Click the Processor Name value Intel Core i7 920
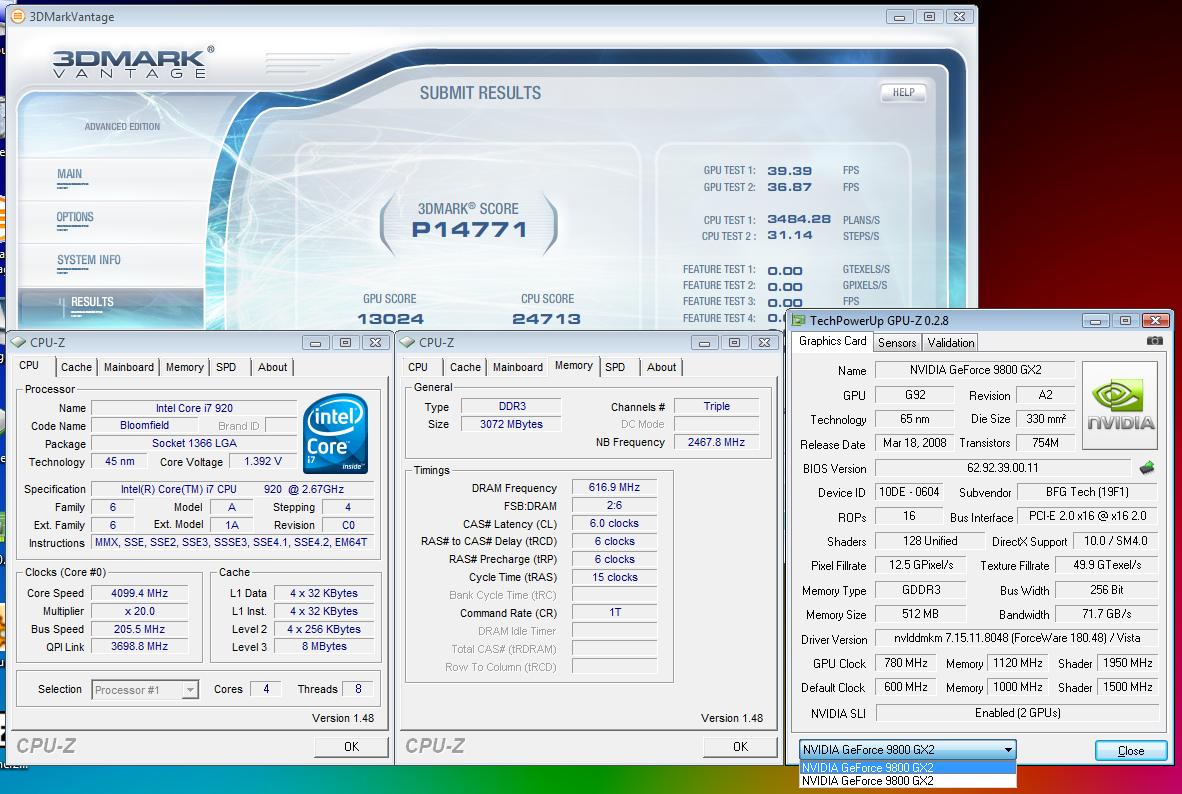Viewport: 1182px width, 794px height. pyautogui.click(x=194, y=408)
